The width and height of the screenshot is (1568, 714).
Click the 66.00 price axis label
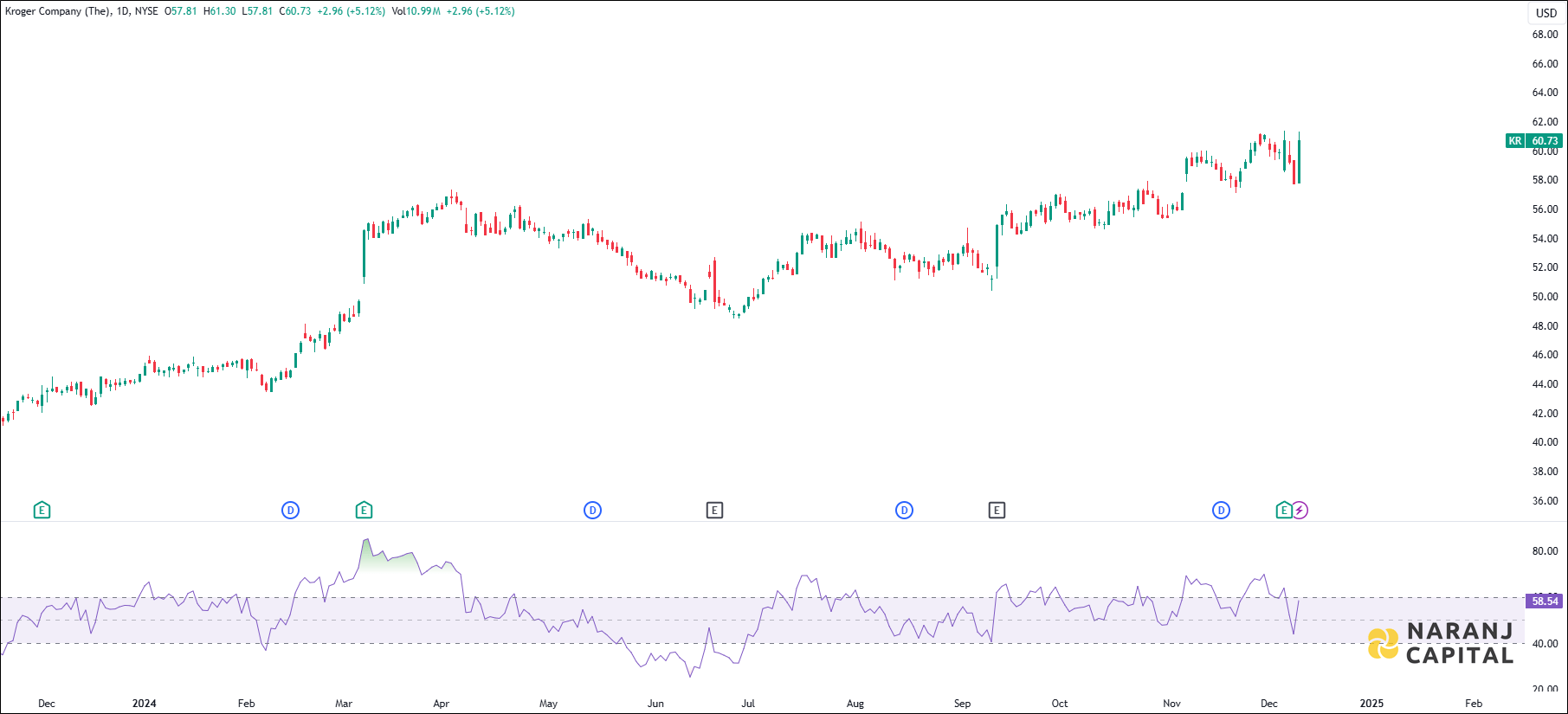click(x=1545, y=64)
